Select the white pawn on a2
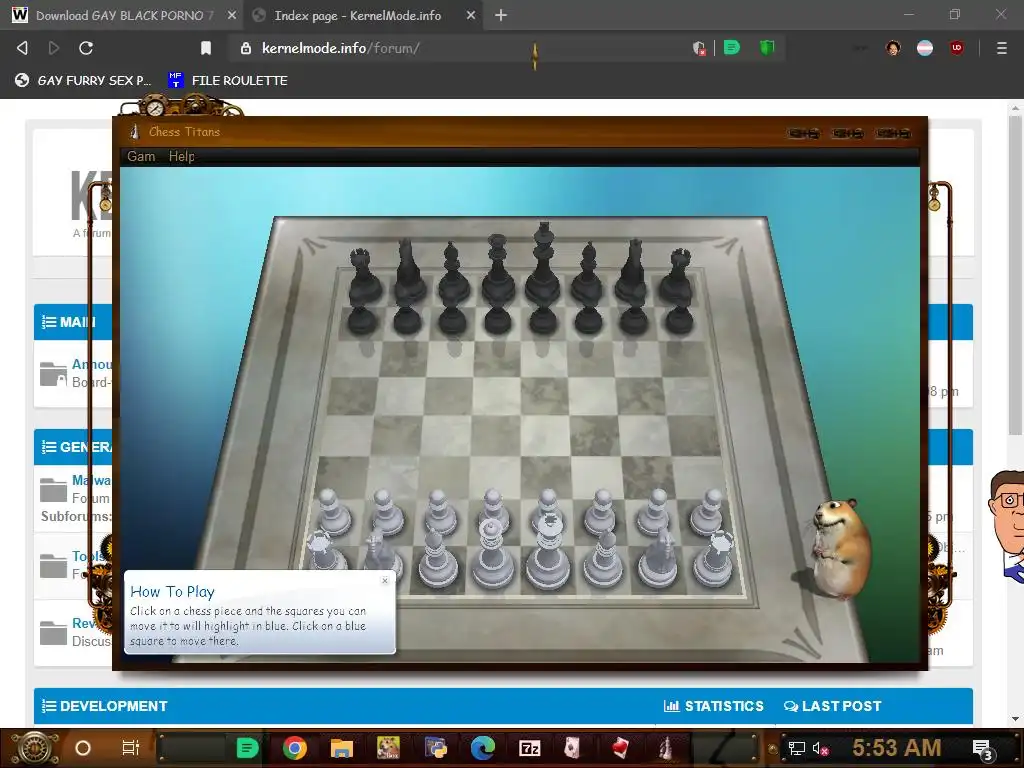The height and width of the screenshot is (768, 1024). [332, 513]
